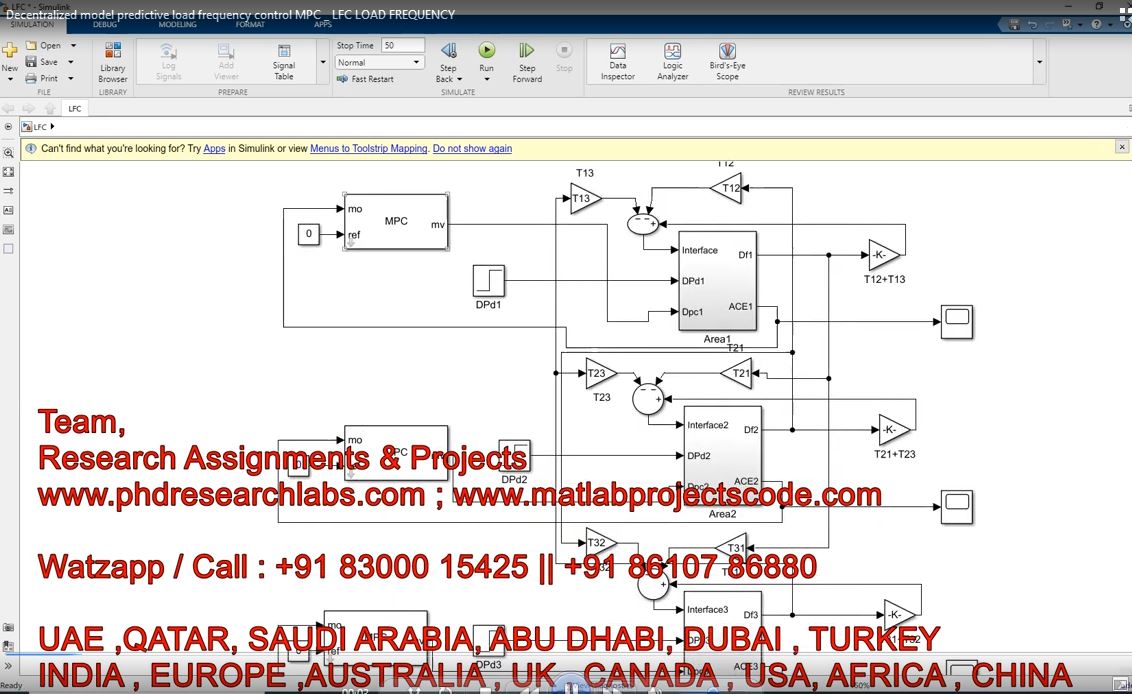1132x694 pixels.
Task: Select the Area box tool in the left palette
Action: pyautogui.click(x=9, y=248)
